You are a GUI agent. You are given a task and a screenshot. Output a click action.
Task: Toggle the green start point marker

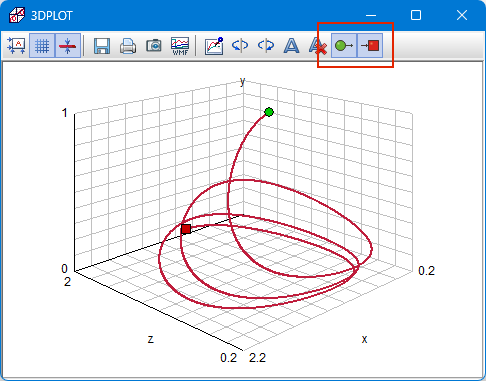pos(344,45)
